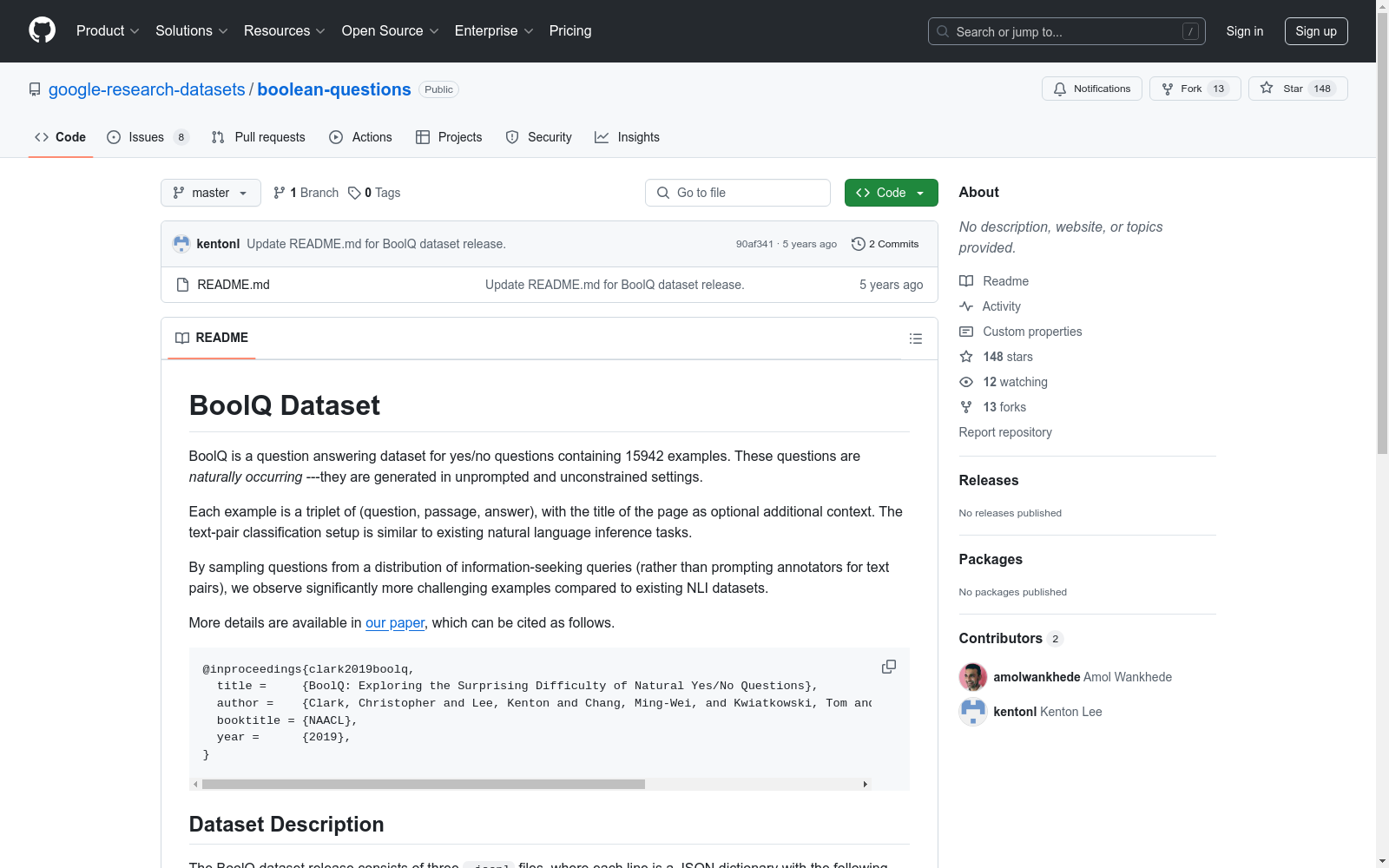
Task: View the 13 forks link
Action: point(993,407)
